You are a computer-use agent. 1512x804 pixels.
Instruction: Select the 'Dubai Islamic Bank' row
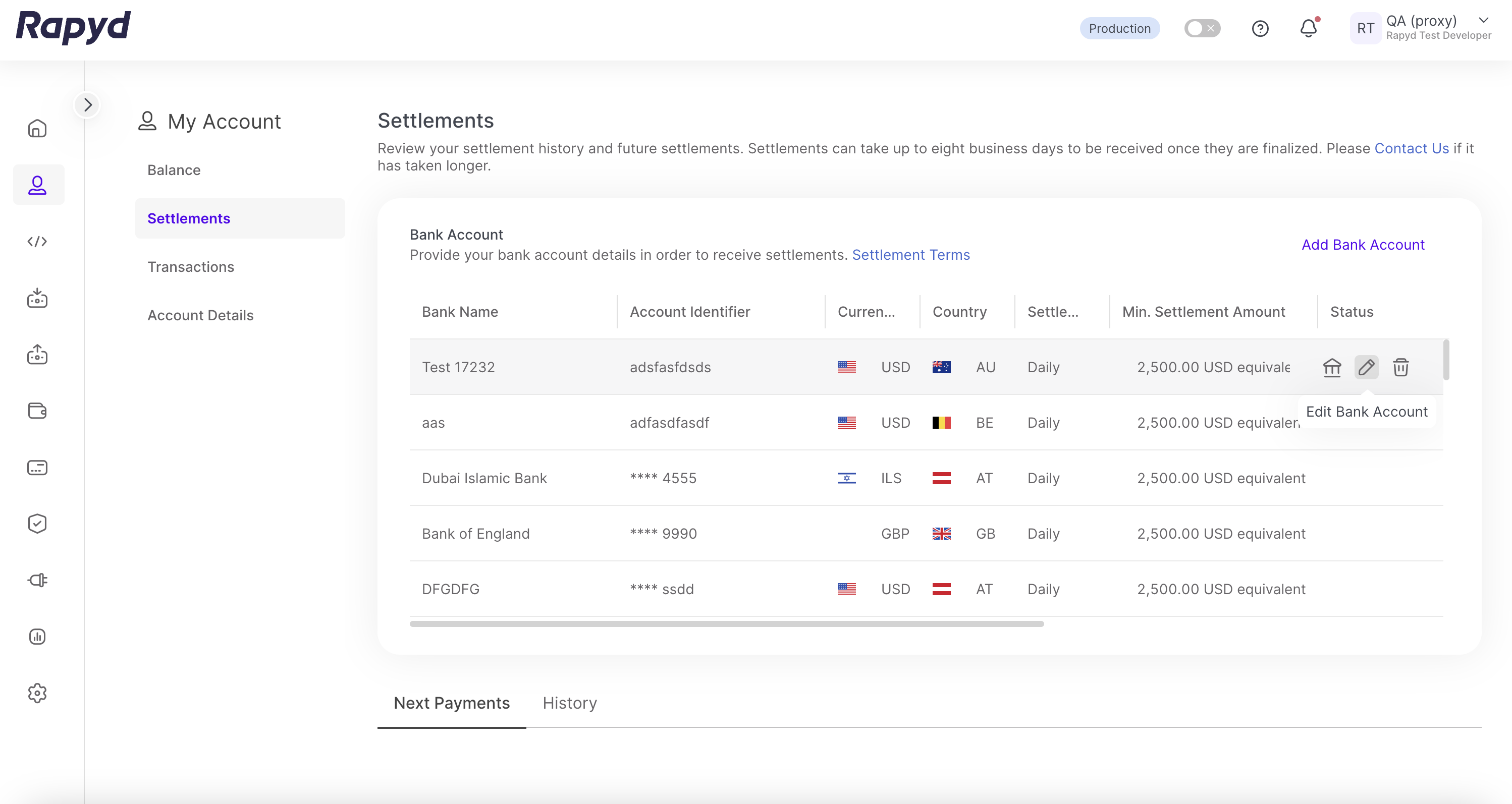926,478
